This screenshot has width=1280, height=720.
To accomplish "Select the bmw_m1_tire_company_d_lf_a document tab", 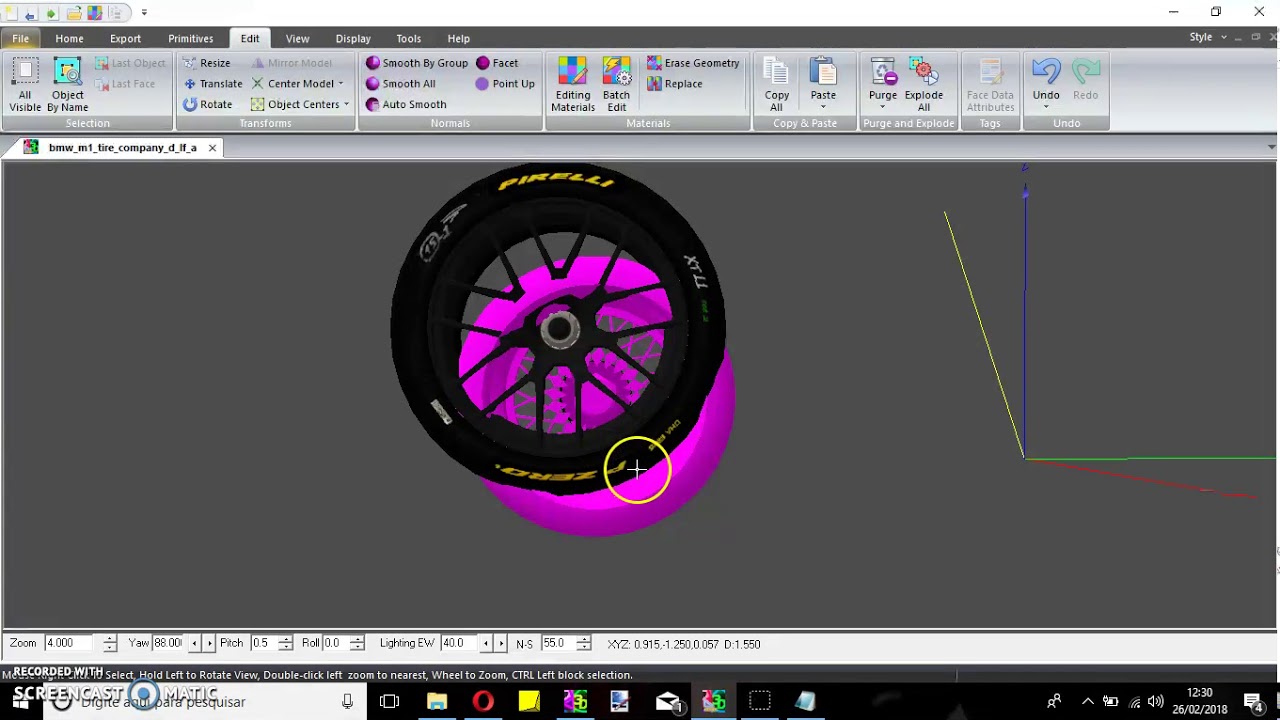I will 122,147.
